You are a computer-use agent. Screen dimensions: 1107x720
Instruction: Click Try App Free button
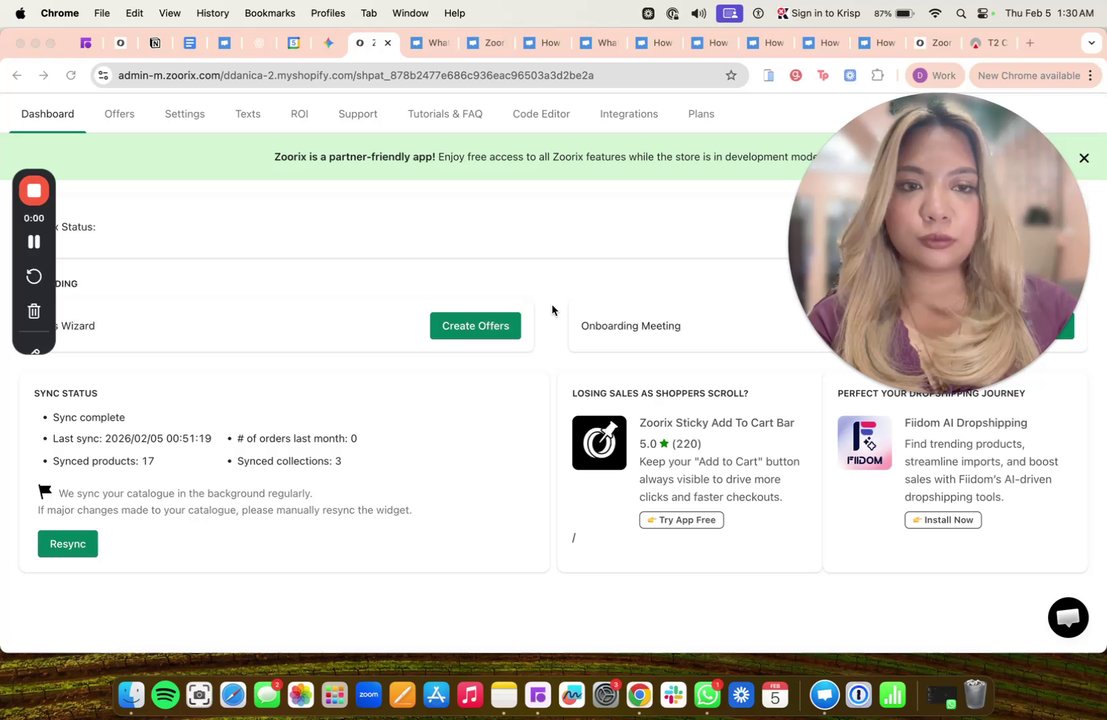pyautogui.click(x=681, y=520)
